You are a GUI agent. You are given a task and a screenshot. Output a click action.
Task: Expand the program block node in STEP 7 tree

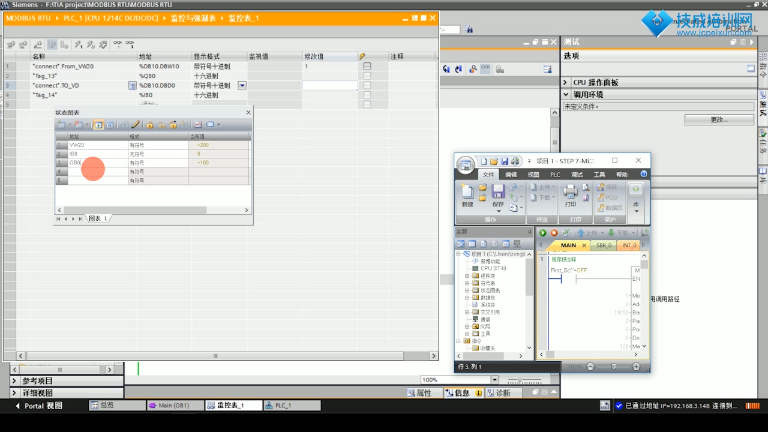click(x=467, y=276)
